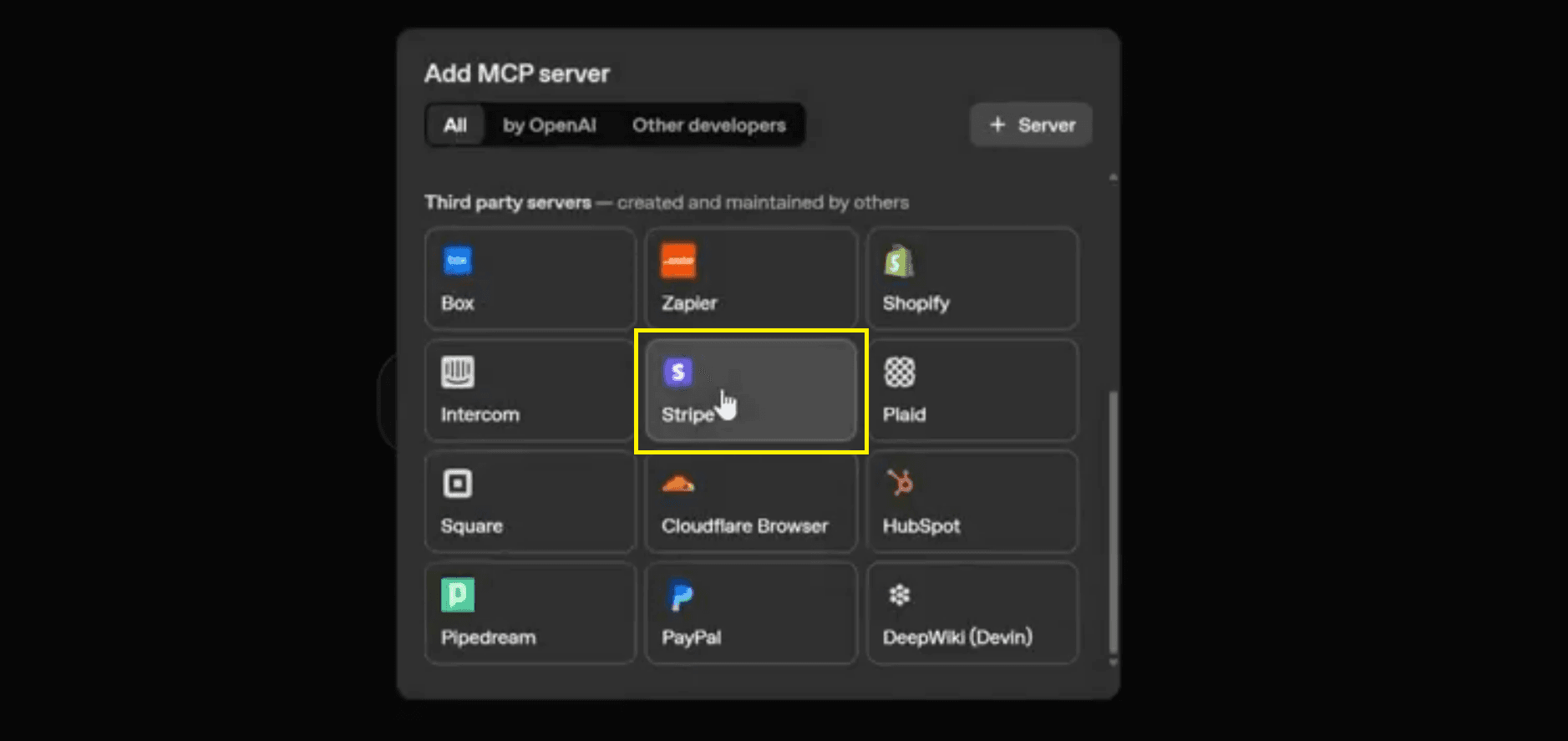Open the Other developers tab
The height and width of the screenshot is (741, 1568).
(709, 125)
